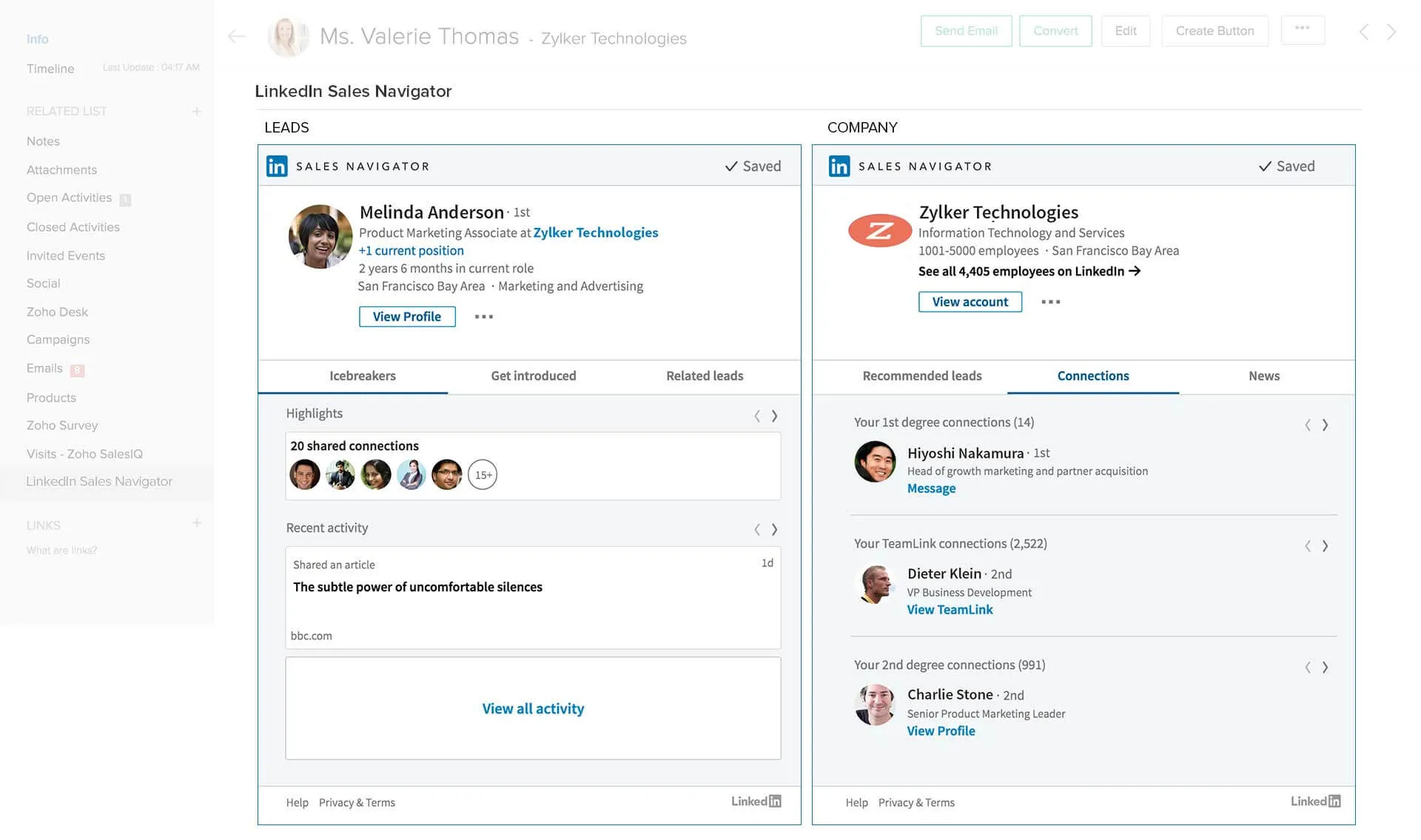View Profile of Charlie Stone
This screenshot has height=840, width=1421.
tap(941, 731)
